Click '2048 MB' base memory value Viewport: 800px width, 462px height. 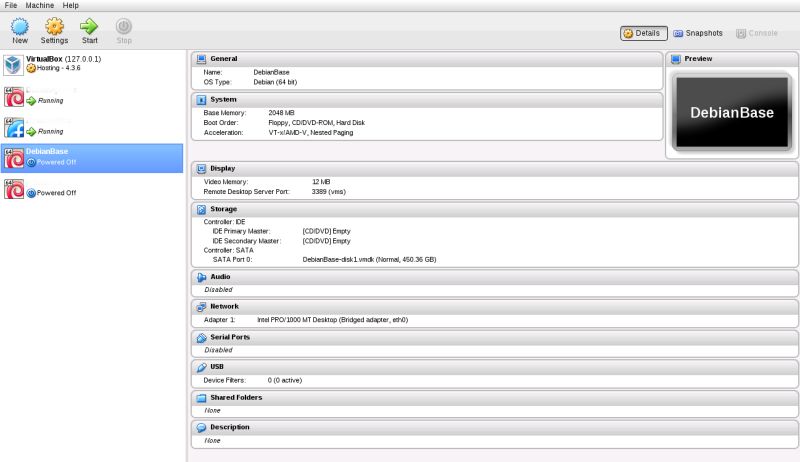coord(281,113)
